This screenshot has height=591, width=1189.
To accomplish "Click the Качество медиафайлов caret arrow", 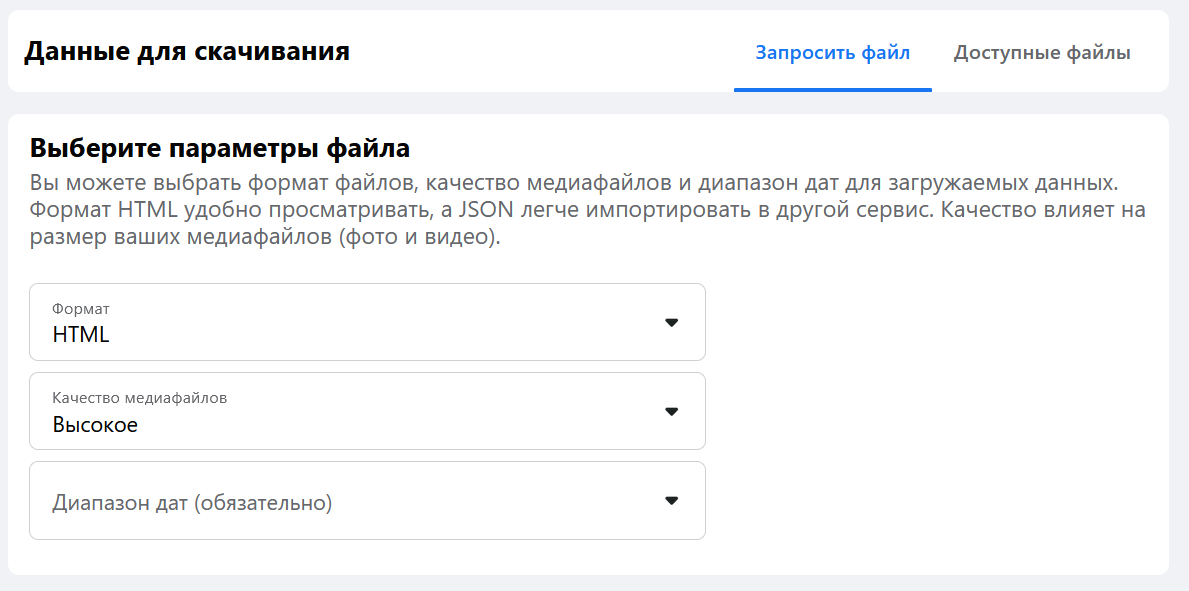I will click(x=671, y=410).
